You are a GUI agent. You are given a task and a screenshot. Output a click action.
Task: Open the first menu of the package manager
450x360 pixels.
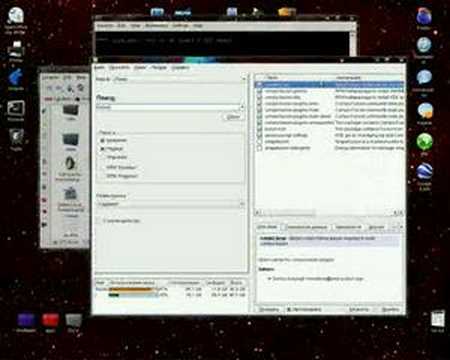pyautogui.click(x=99, y=67)
